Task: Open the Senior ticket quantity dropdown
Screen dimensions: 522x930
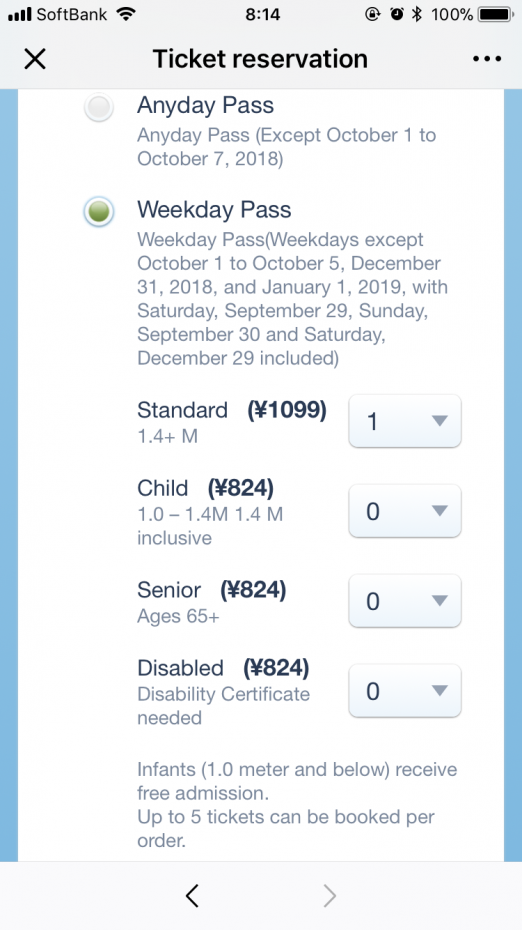Action: 405,601
